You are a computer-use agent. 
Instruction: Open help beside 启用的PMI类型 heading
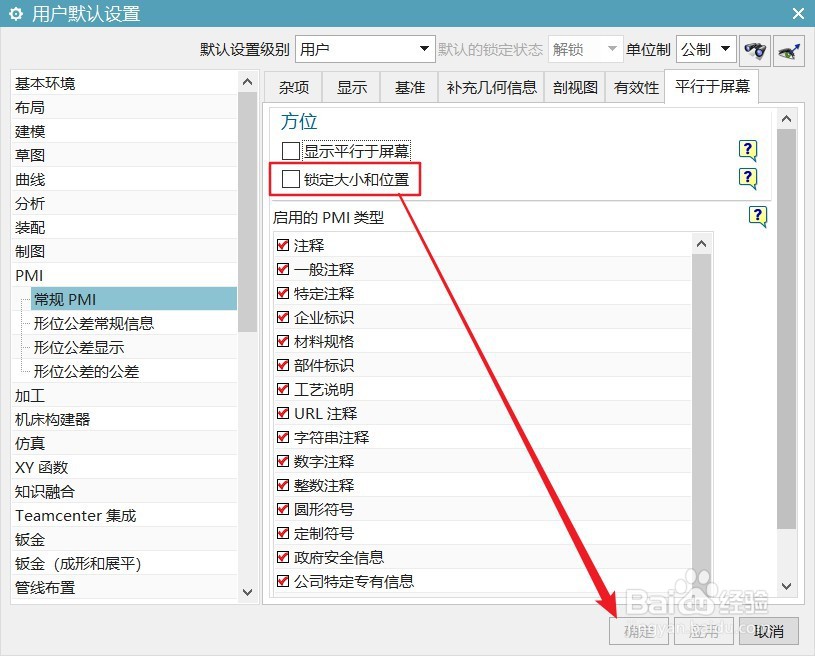(x=757, y=215)
